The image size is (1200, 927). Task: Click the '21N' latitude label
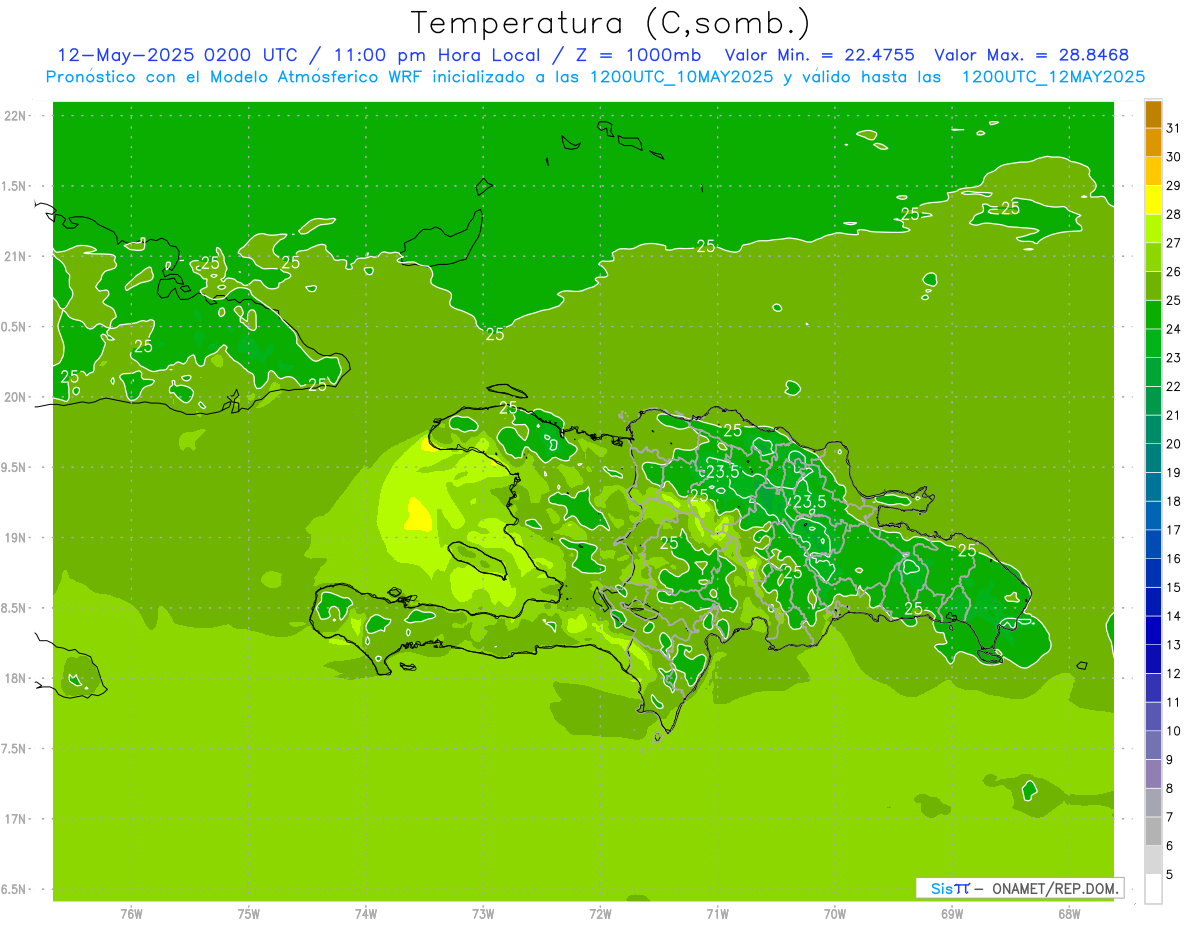(x=17, y=256)
